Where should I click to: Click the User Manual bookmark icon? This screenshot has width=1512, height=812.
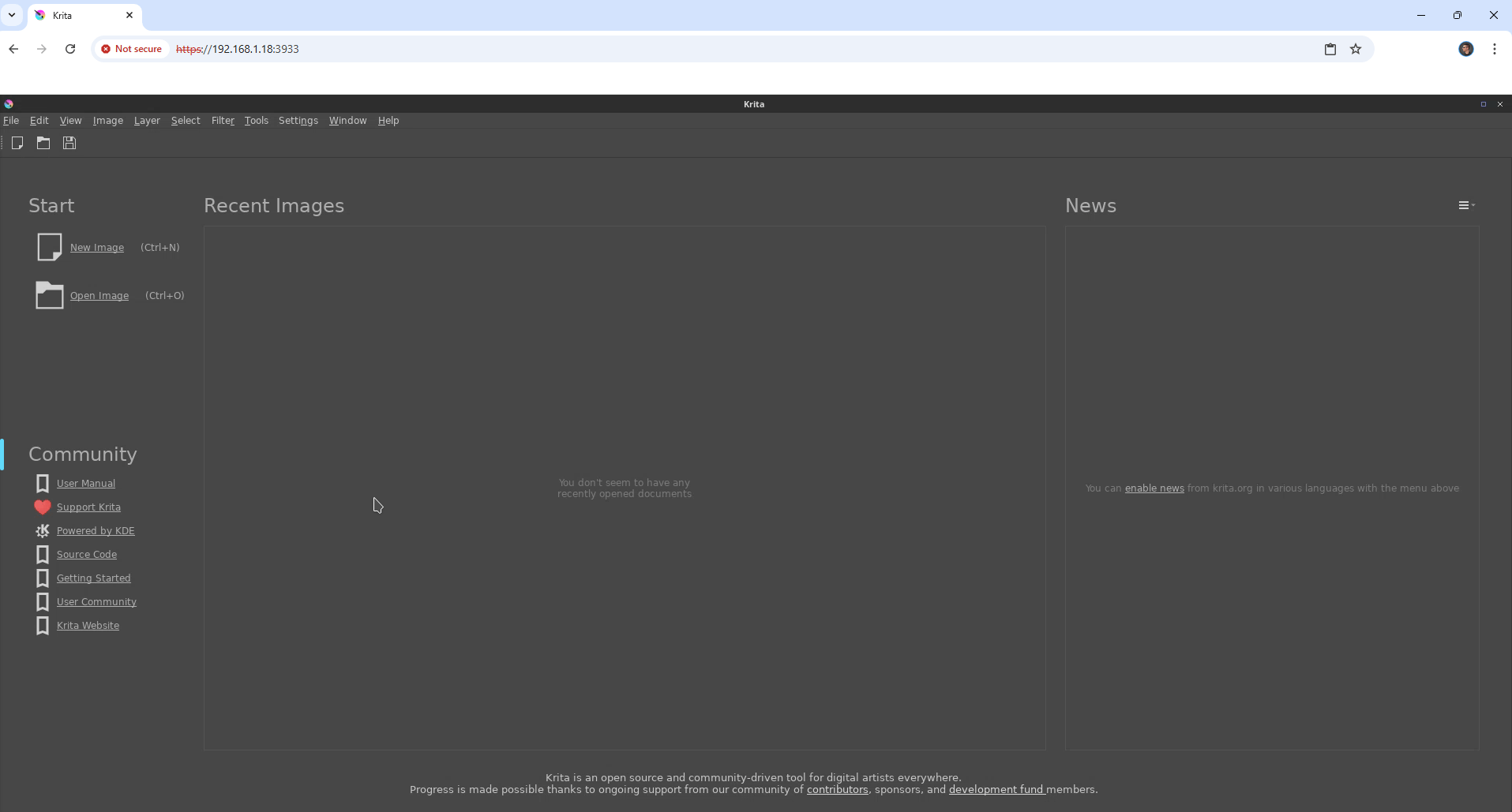43,483
